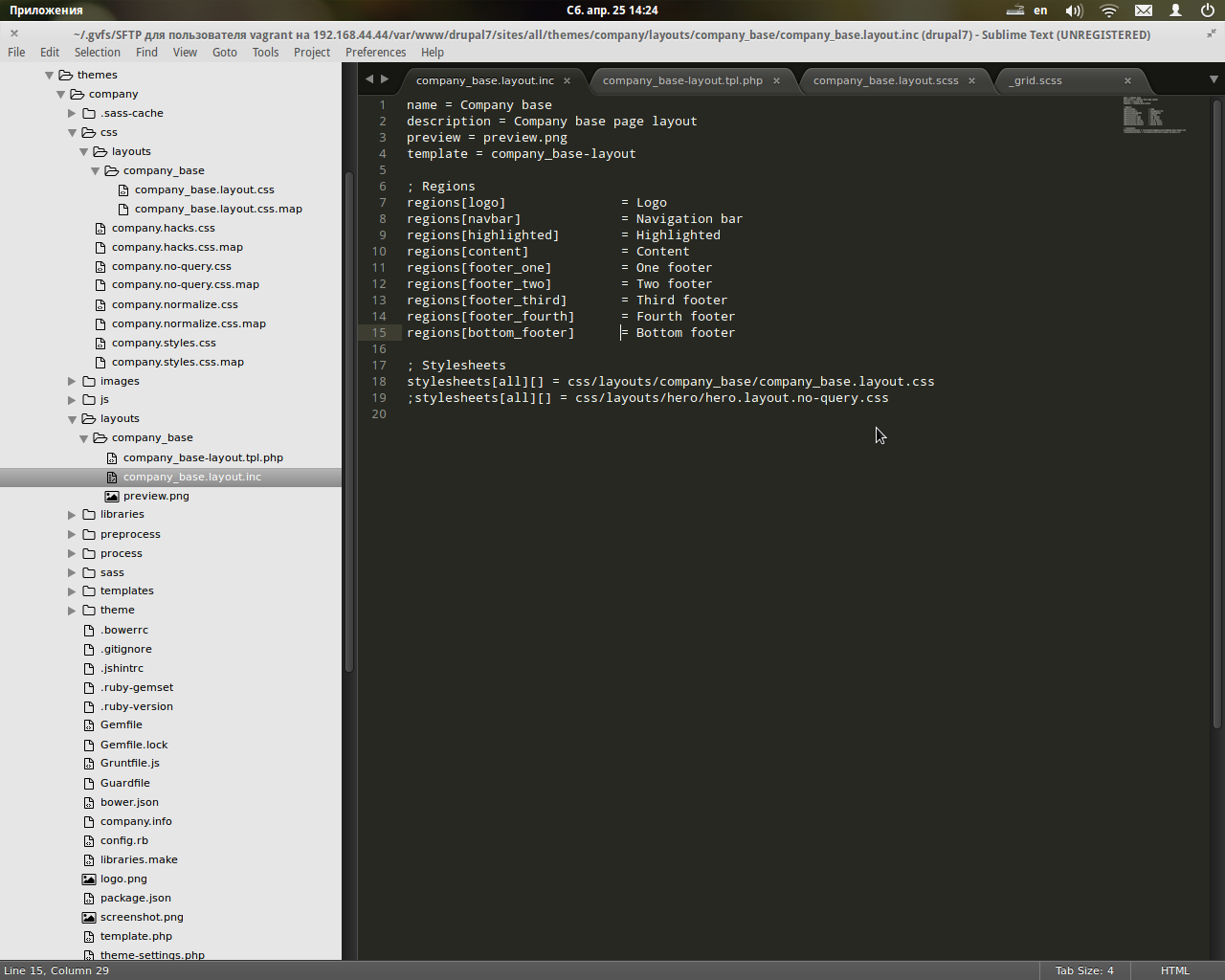Click the file icon next to Gruntfile.js

(88, 763)
